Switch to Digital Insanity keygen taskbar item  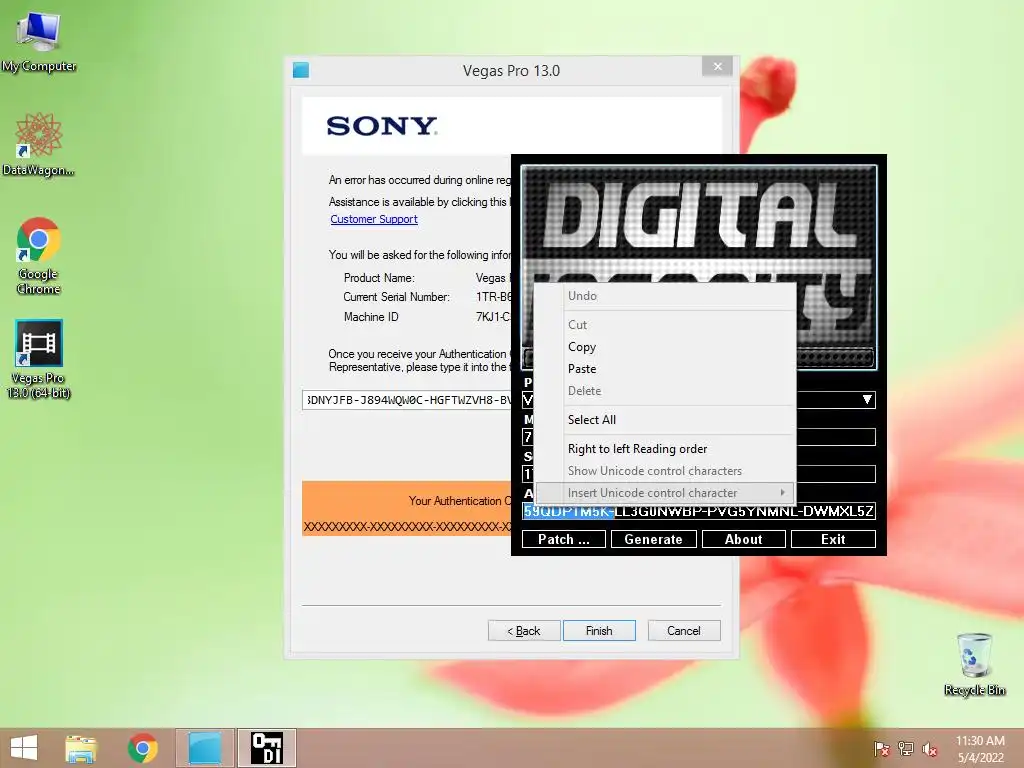point(267,748)
